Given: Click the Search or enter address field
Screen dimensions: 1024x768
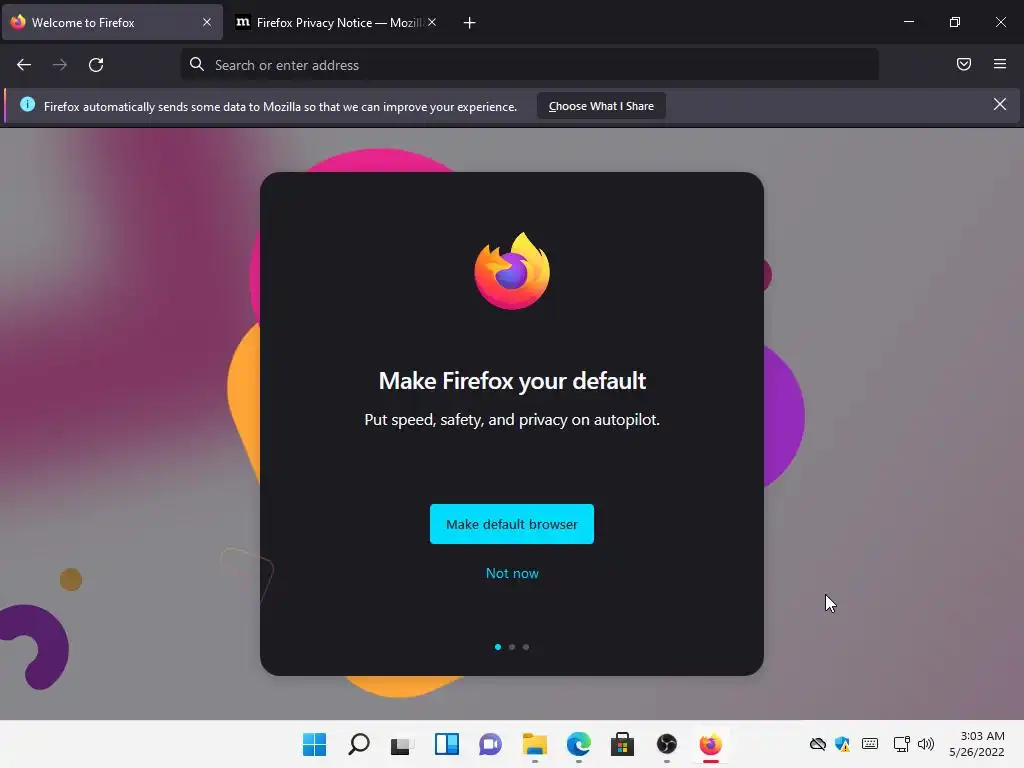Looking at the screenshot, I should (529, 65).
